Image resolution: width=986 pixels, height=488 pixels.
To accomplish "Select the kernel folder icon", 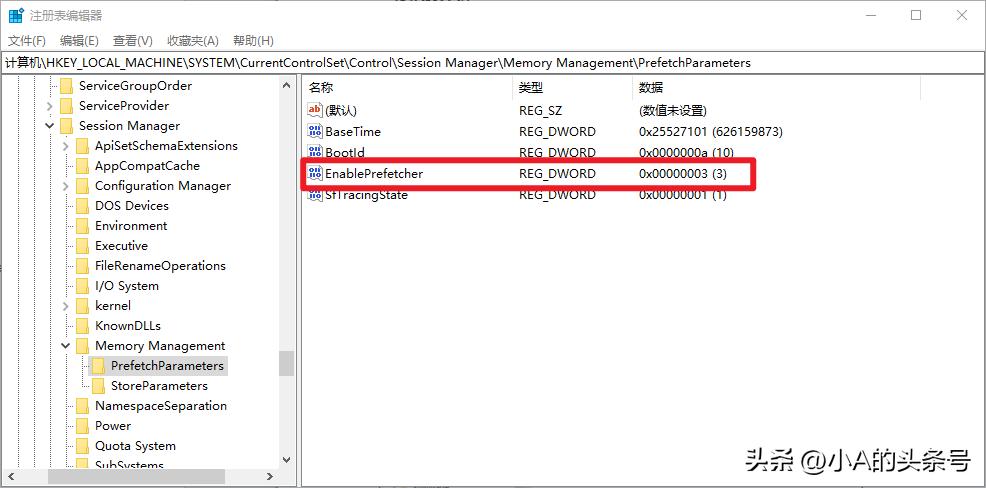I will (82, 306).
